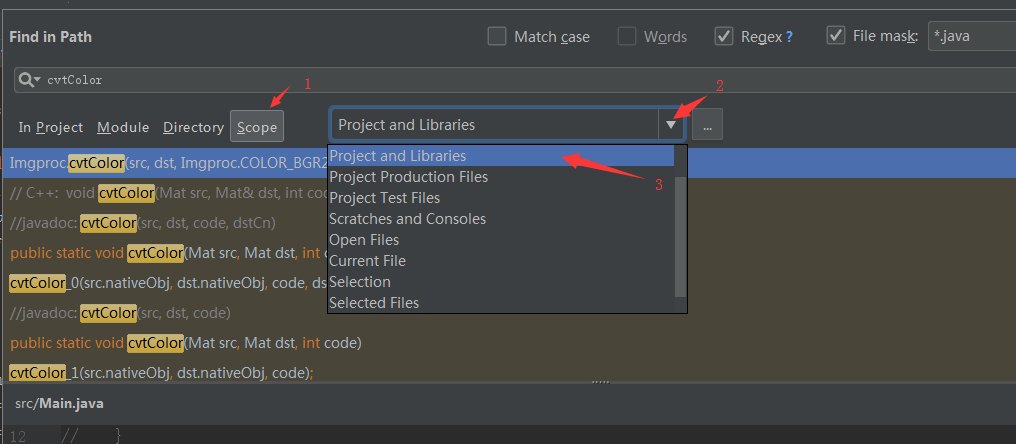The image size is (1016, 444).
Task: Click the scope list scrollbar
Action: (680, 237)
